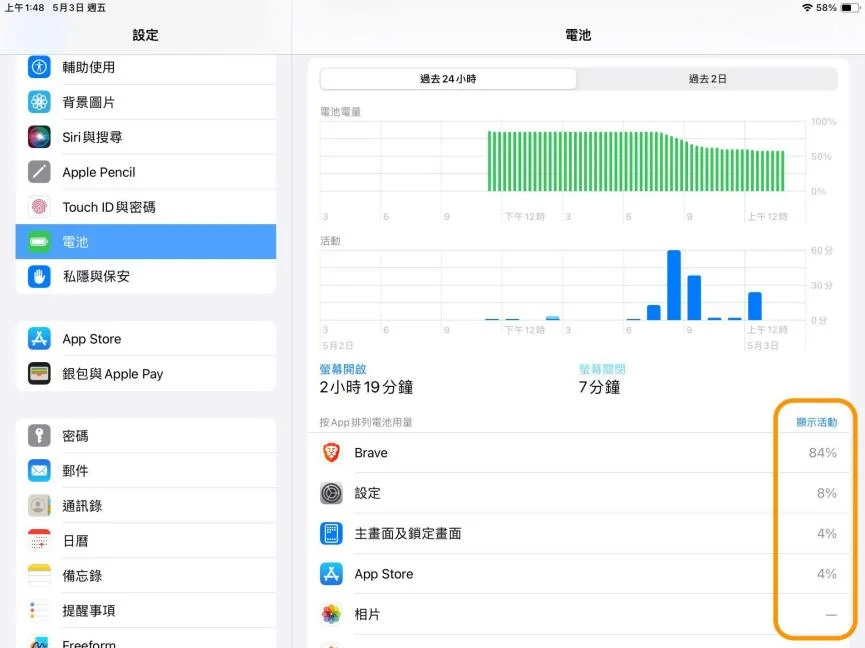Screen dimensions: 865x648
Task: Tap the Contacts icon (通訊錄)
Action: [39, 506]
